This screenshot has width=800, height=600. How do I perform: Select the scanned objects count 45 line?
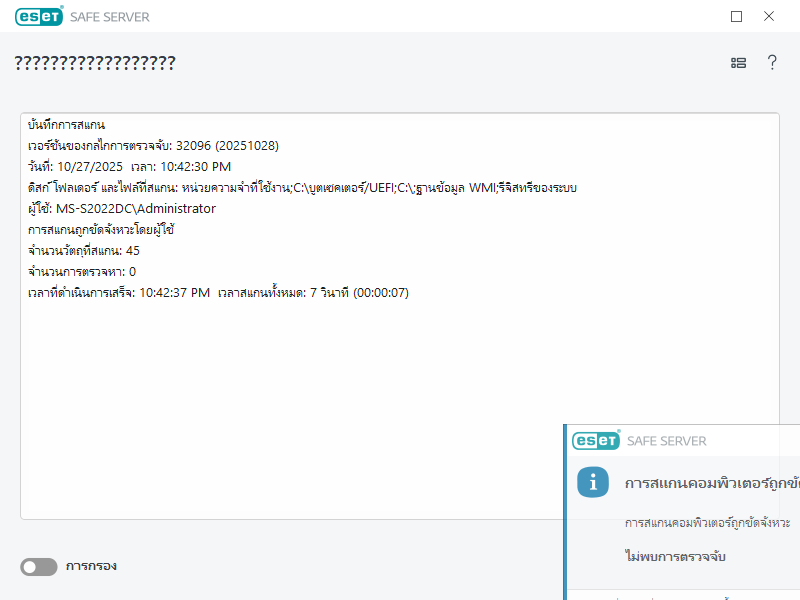(x=84, y=251)
